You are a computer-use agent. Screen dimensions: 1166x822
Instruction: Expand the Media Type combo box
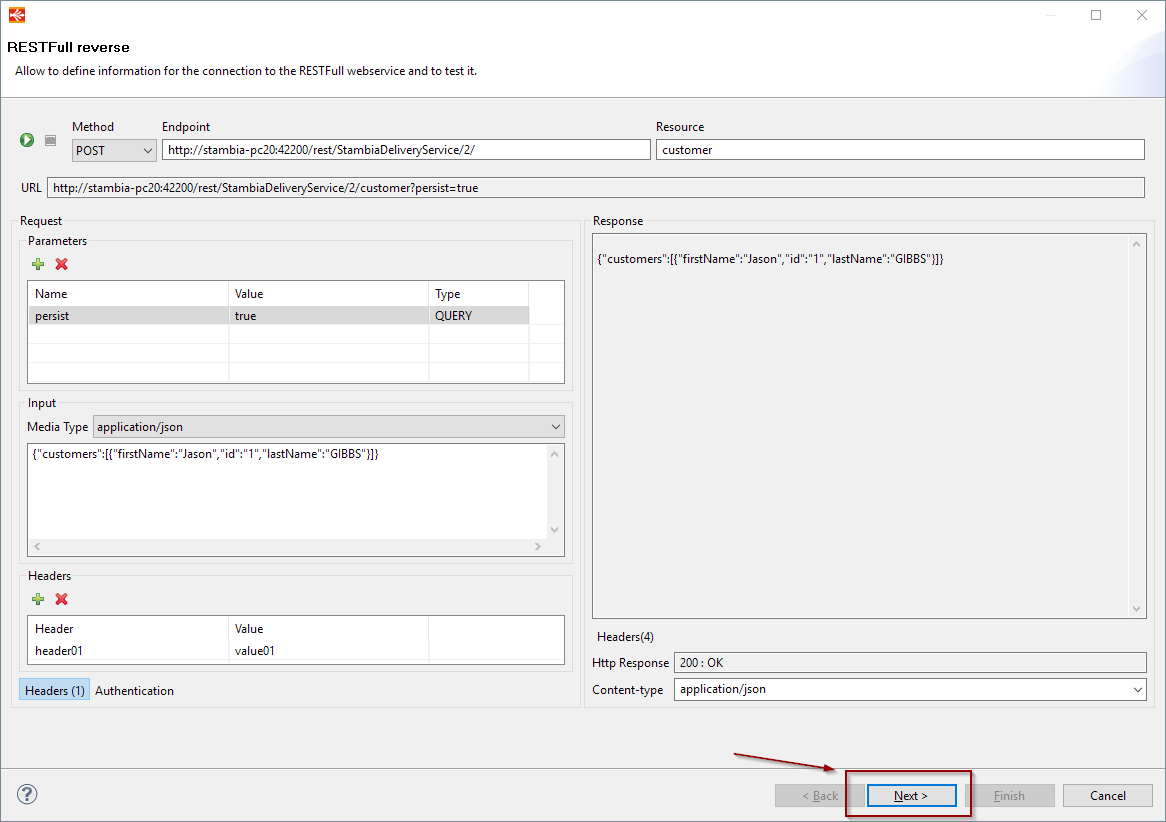[328, 427]
